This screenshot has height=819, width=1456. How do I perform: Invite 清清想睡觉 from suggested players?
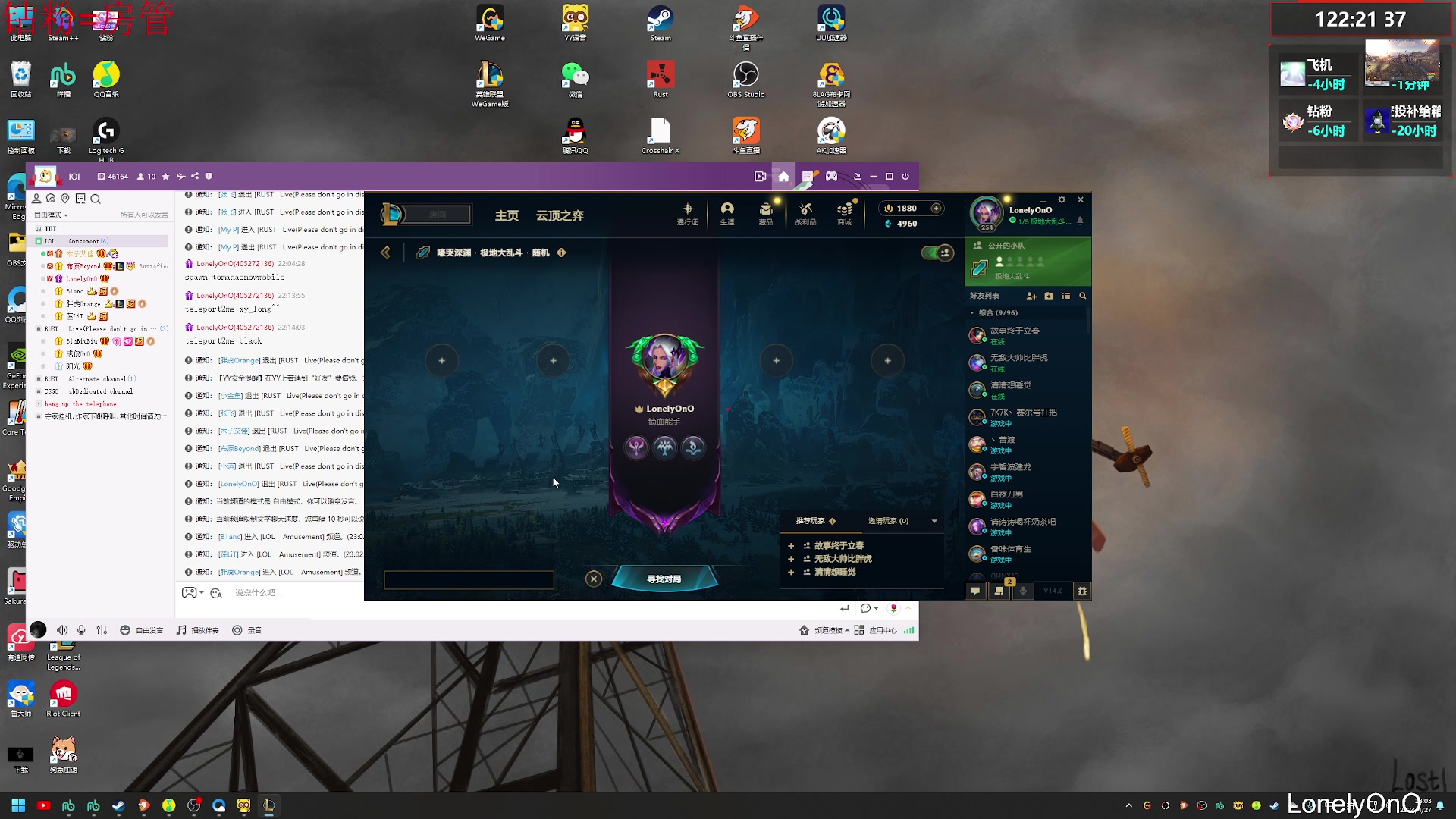coord(791,572)
